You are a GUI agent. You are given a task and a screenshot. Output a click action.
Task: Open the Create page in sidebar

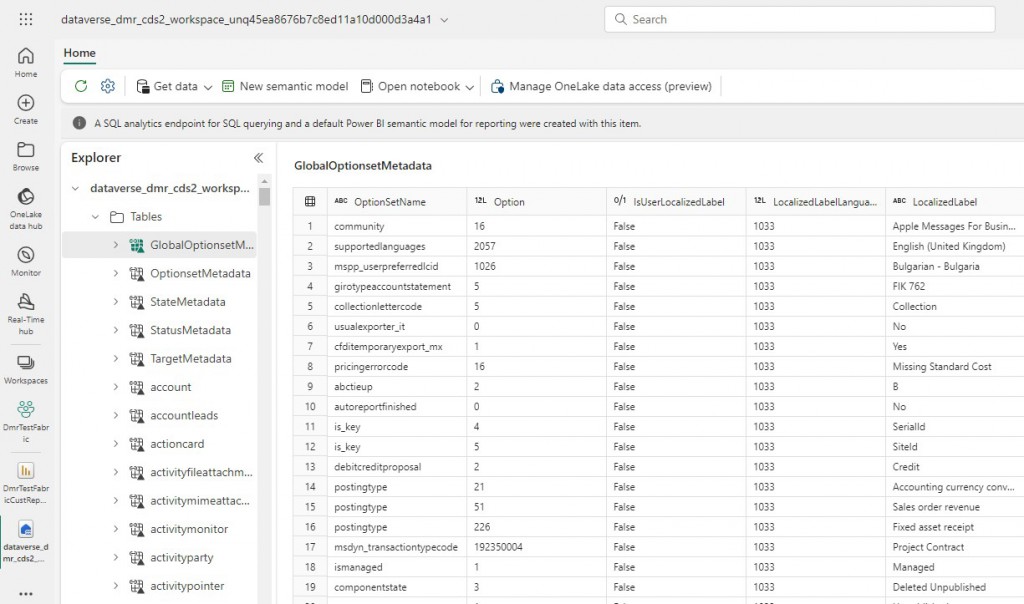point(25,109)
